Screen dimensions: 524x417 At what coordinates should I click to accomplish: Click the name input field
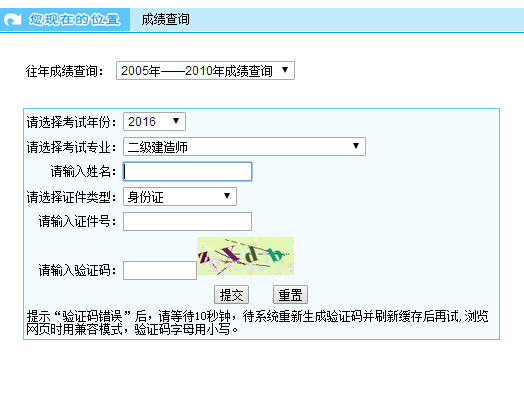click(x=187, y=172)
